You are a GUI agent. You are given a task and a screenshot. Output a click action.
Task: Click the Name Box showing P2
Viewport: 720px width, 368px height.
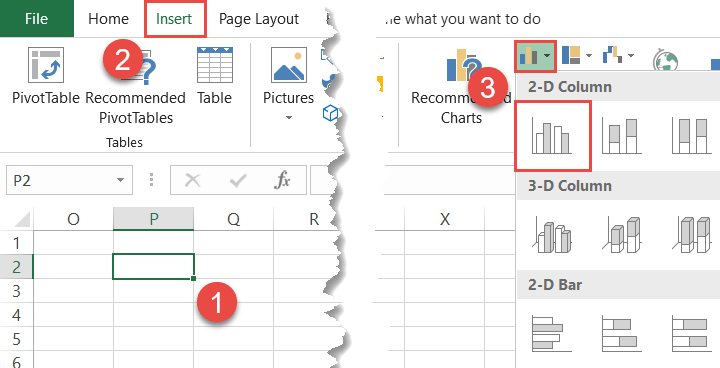click(69, 181)
